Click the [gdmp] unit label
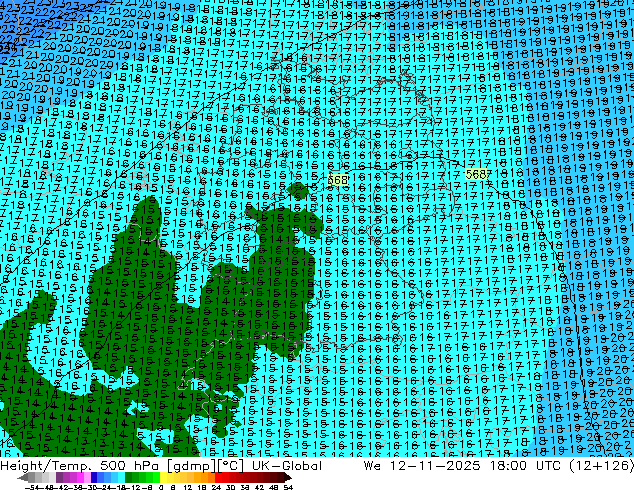 (x=190, y=466)
